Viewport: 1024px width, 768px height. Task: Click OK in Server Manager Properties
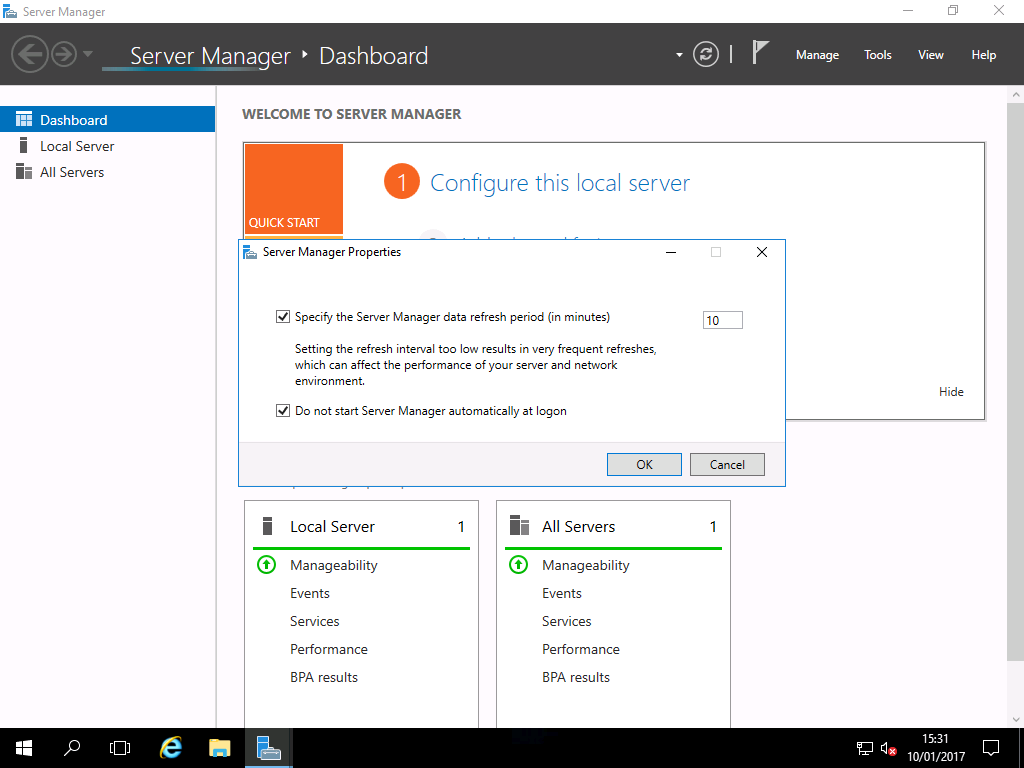click(x=644, y=464)
